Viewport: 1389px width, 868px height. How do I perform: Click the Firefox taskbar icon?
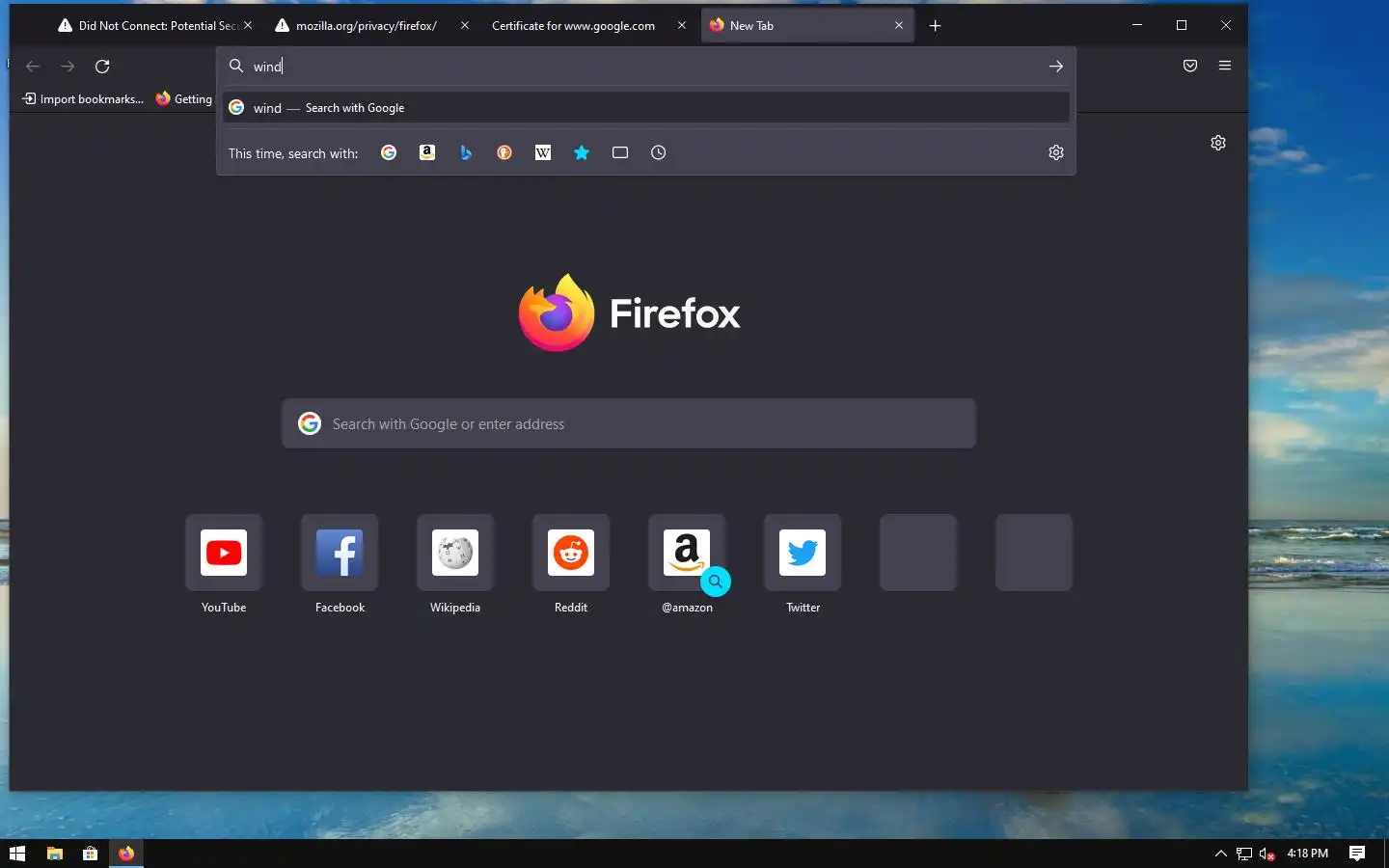(126, 854)
